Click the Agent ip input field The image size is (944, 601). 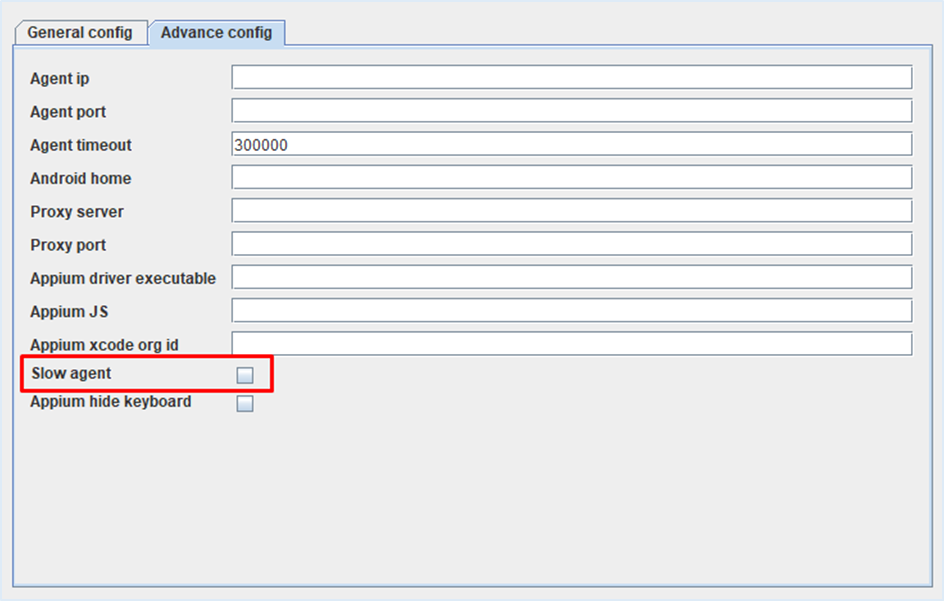pyautogui.click(x=571, y=78)
